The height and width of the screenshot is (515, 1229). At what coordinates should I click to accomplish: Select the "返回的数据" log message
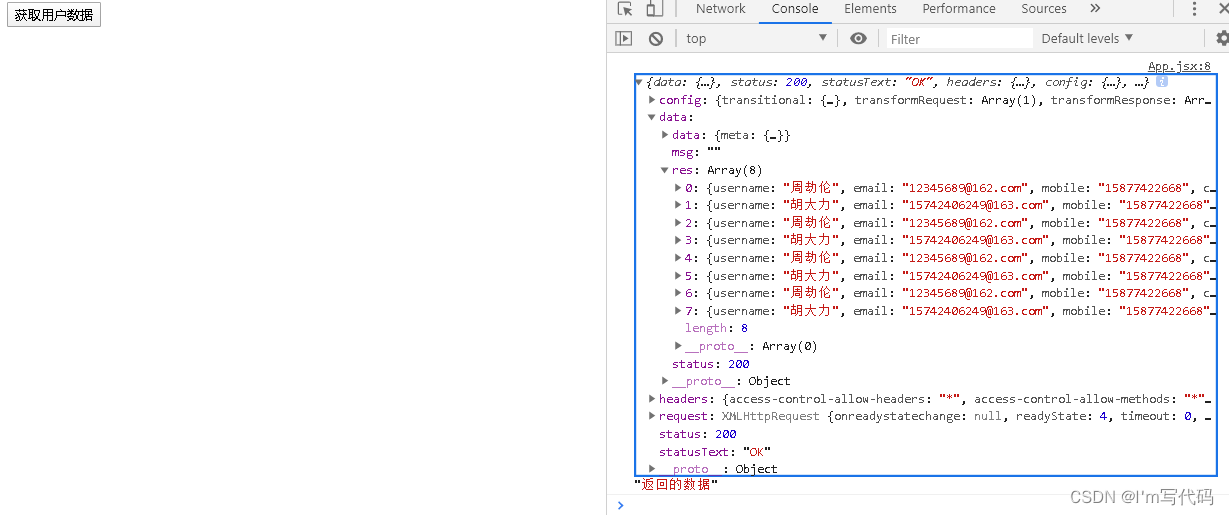point(676,485)
